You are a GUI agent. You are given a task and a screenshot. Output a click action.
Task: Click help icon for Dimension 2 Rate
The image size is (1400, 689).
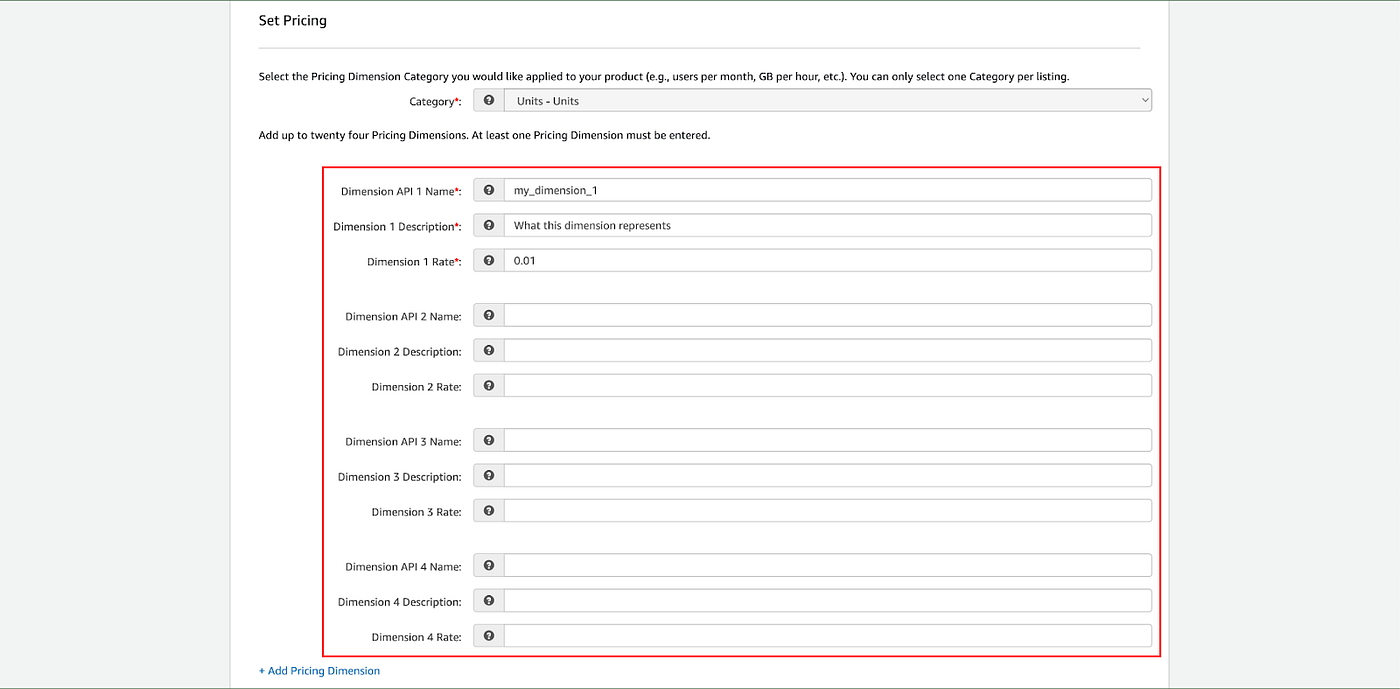488,385
